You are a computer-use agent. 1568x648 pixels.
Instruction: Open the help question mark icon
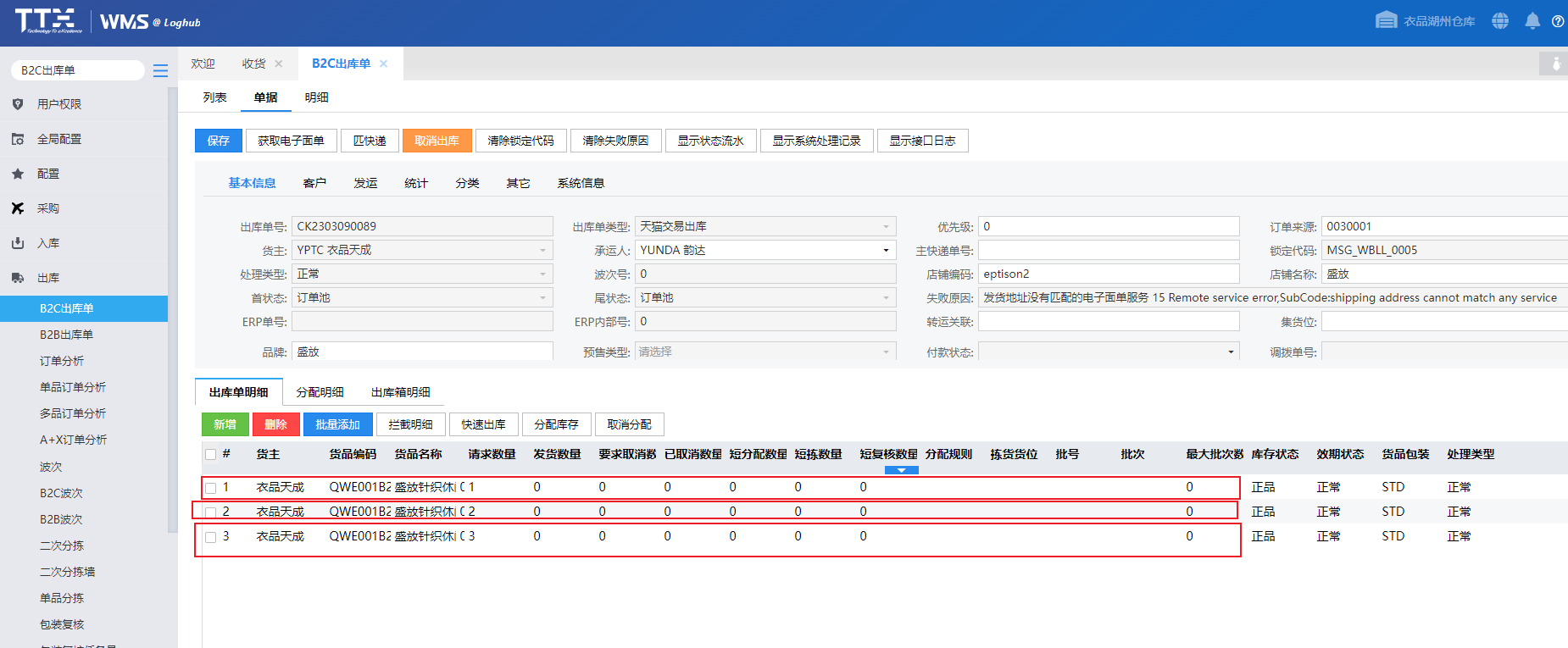(1557, 21)
